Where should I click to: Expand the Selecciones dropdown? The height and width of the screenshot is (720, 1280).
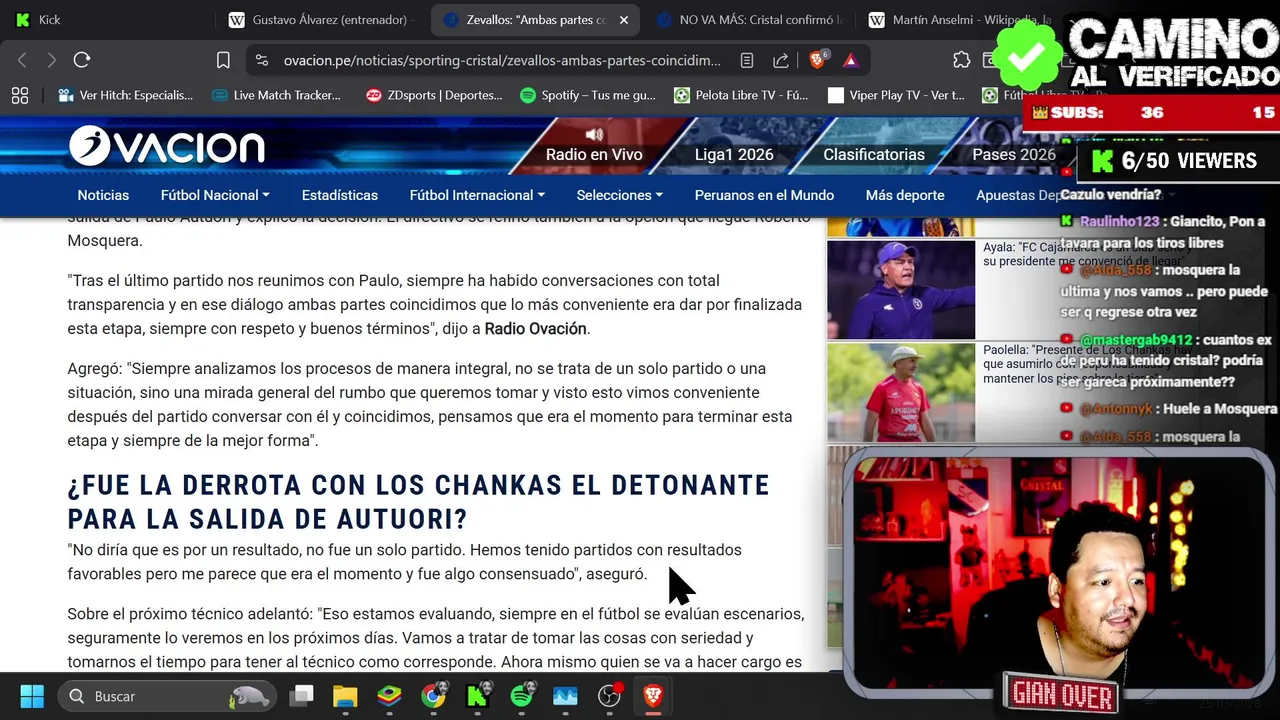[x=620, y=195]
